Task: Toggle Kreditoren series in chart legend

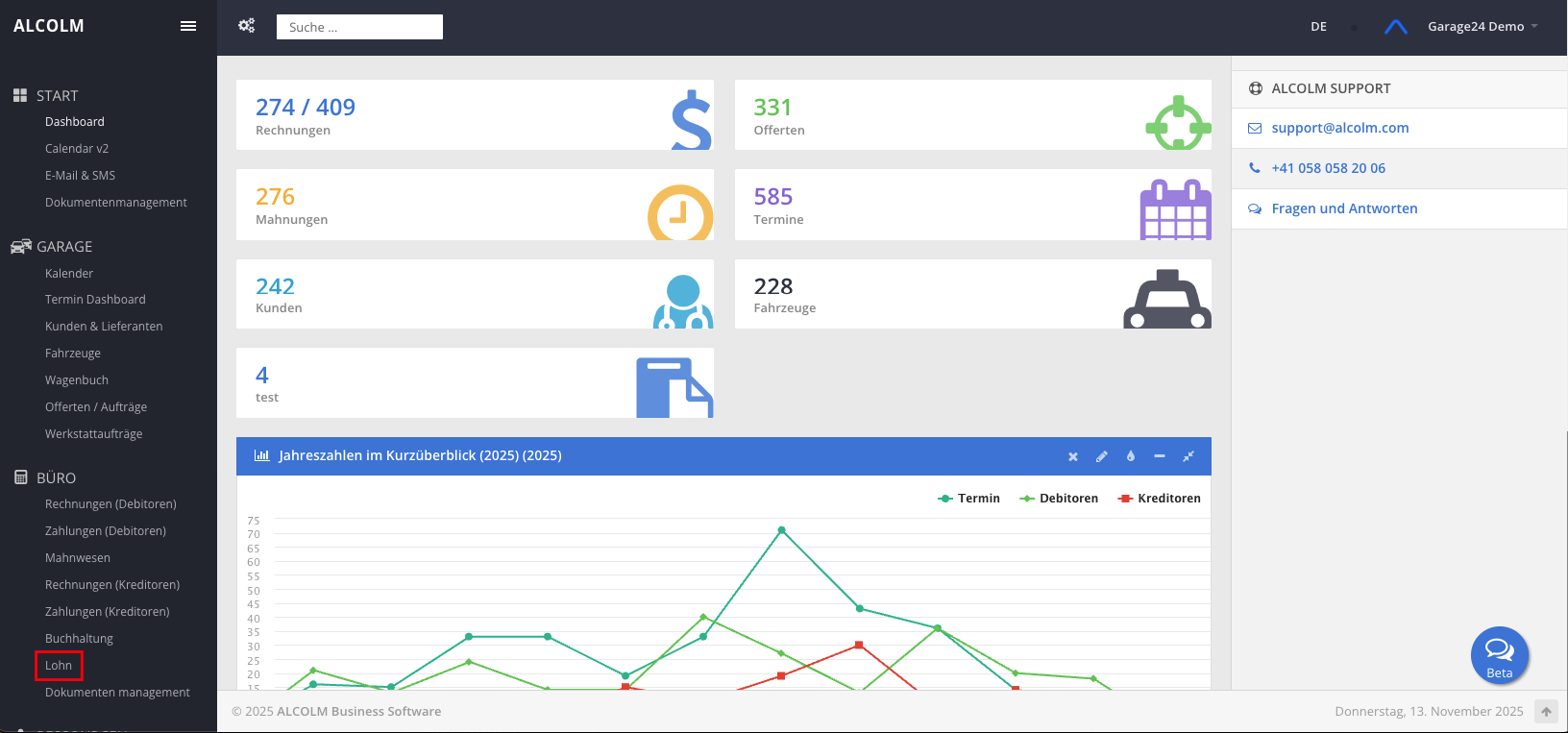Action: click(1159, 499)
